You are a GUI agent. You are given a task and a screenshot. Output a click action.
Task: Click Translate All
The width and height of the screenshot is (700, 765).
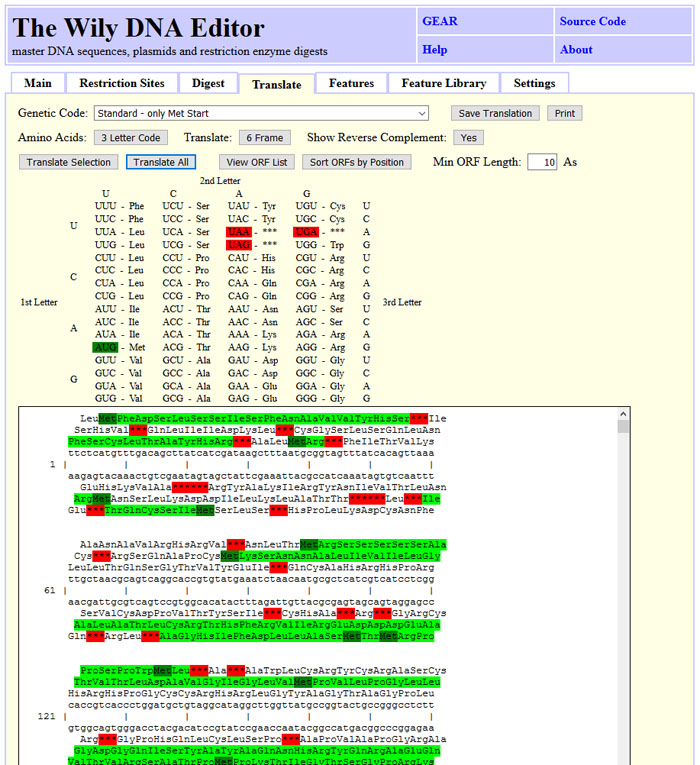(x=161, y=162)
